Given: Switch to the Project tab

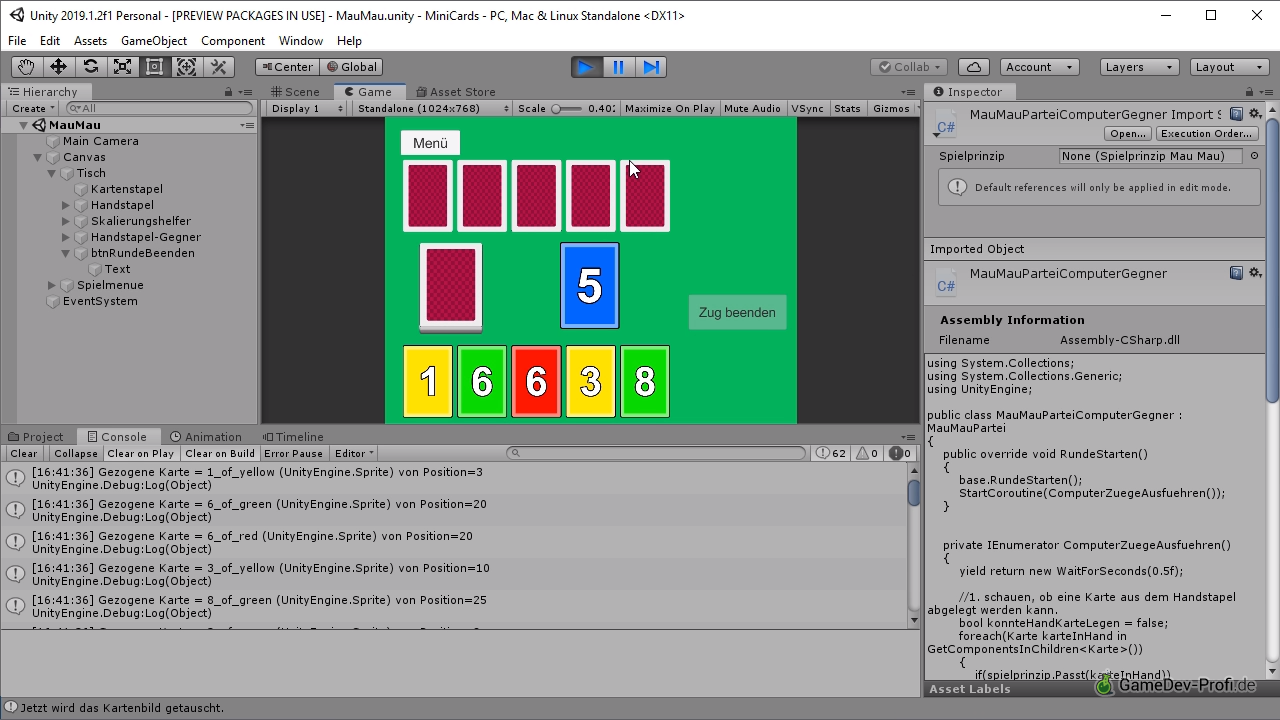Looking at the screenshot, I should click(37, 437).
